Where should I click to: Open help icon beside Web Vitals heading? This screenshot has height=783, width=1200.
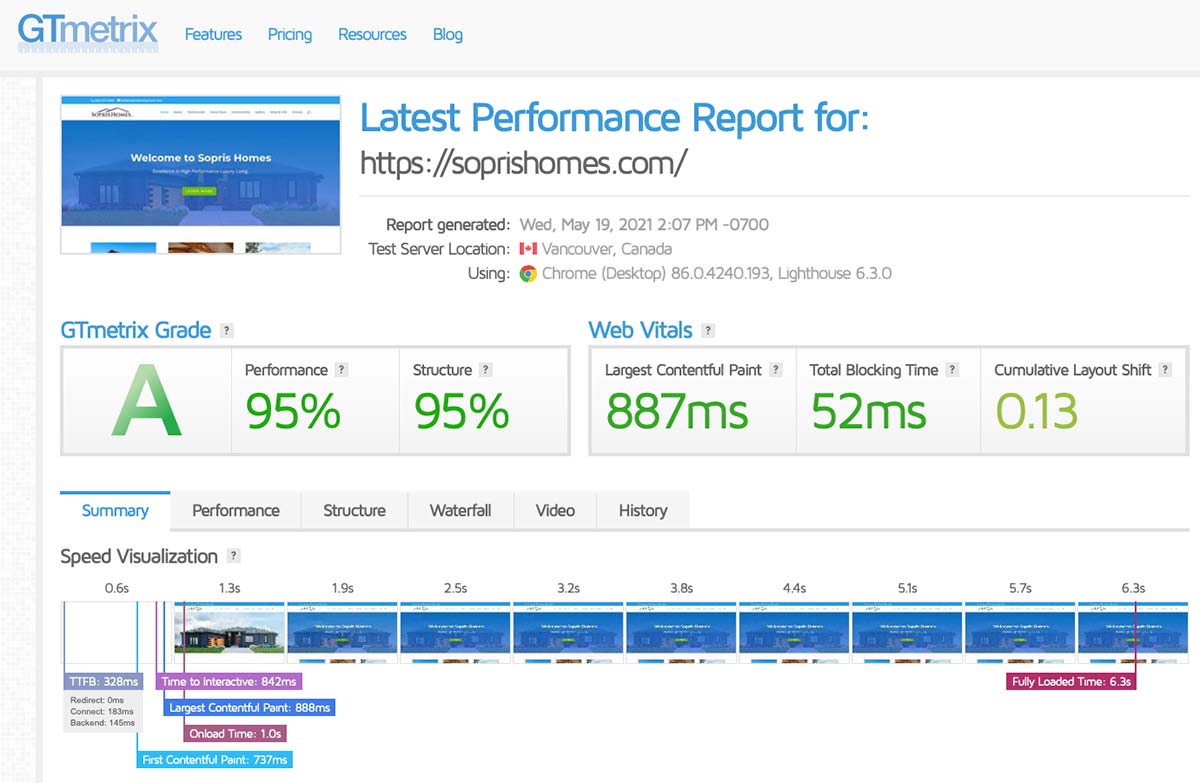708,331
